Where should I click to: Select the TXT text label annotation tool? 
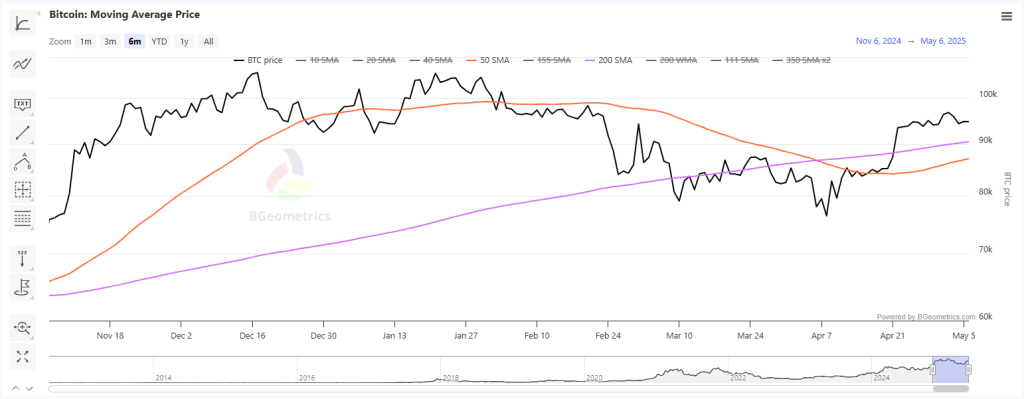coord(23,104)
